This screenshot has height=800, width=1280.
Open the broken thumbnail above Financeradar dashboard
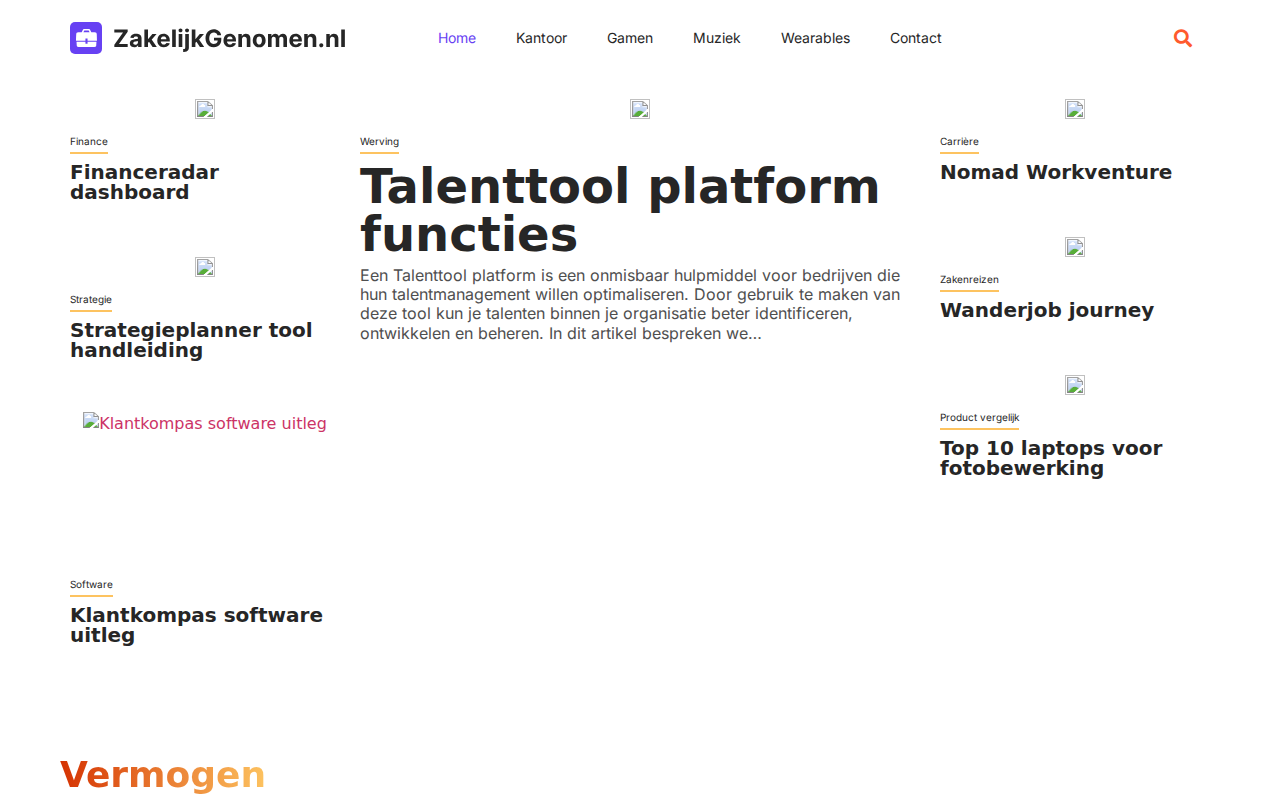[205, 109]
